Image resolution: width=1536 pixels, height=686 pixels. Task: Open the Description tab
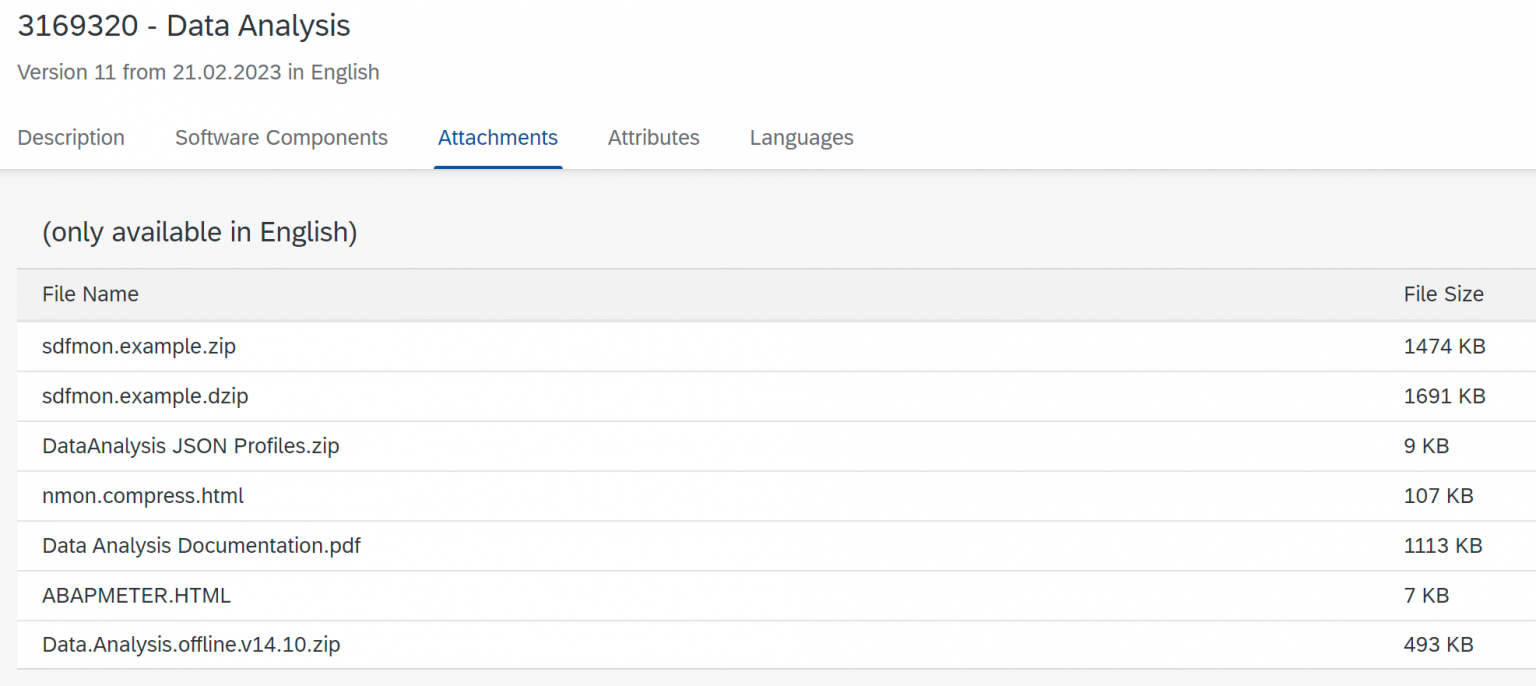[71, 138]
